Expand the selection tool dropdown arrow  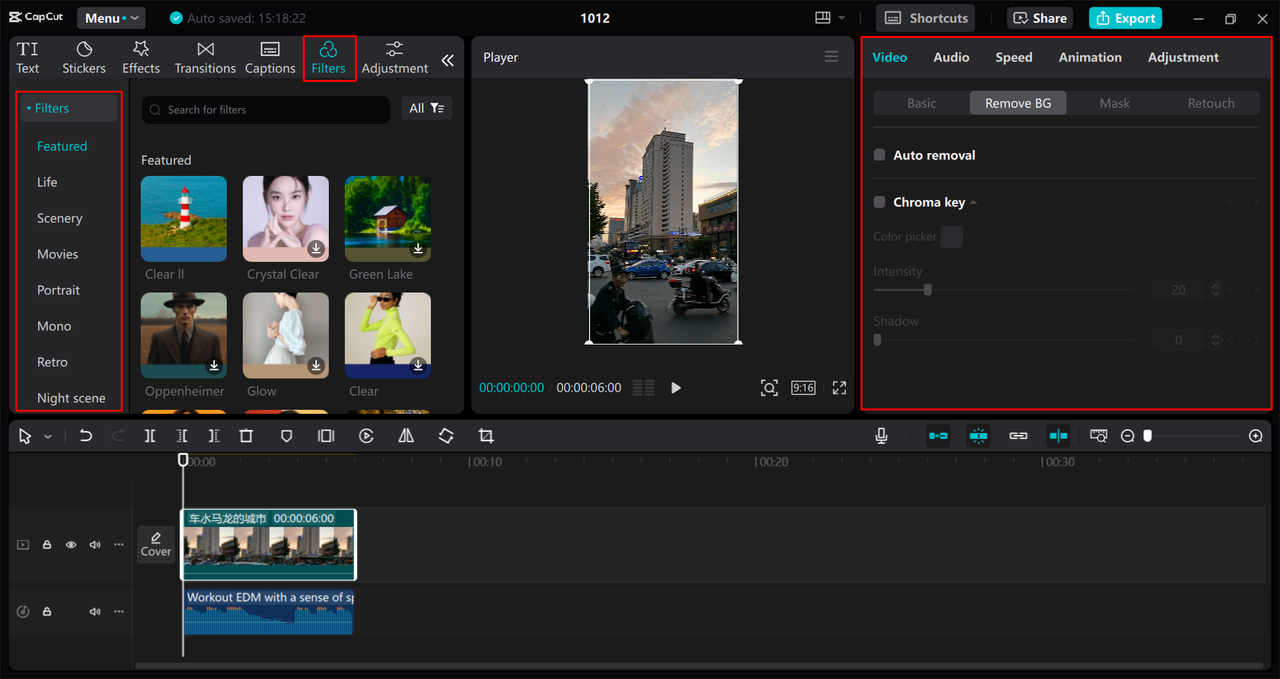pos(47,437)
